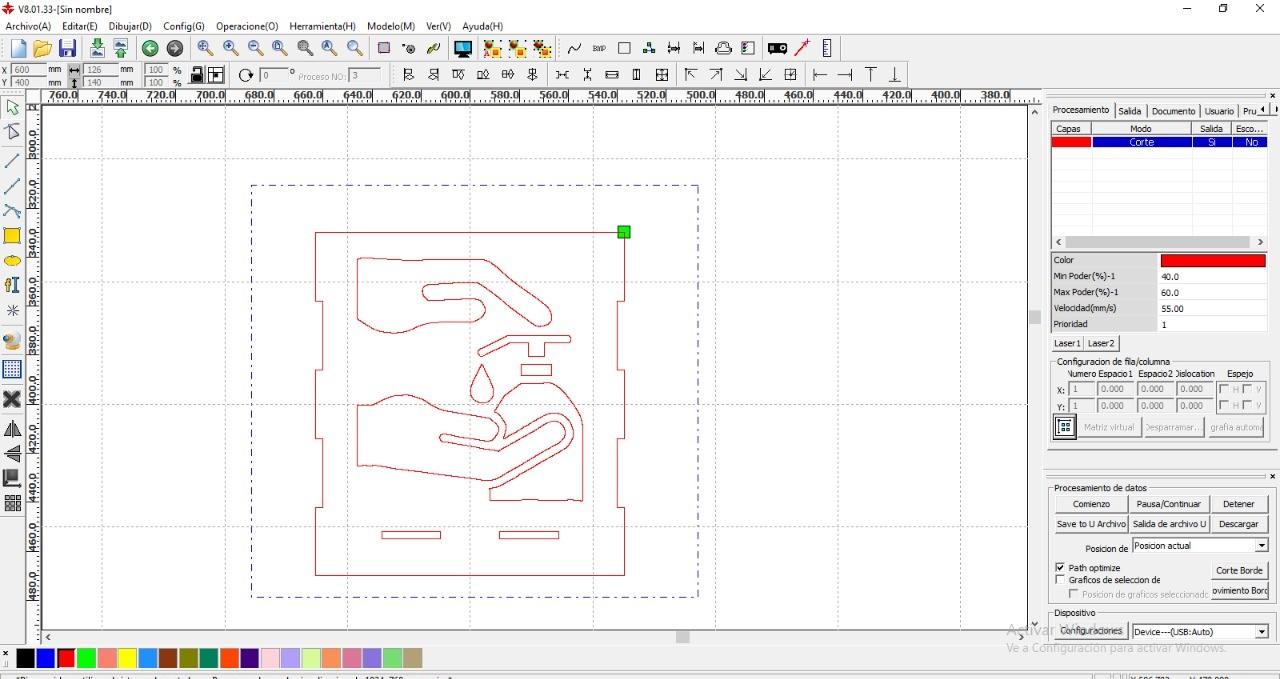The width and height of the screenshot is (1280, 679).
Task: Open the Posicion actual dropdown
Action: click(1261, 546)
